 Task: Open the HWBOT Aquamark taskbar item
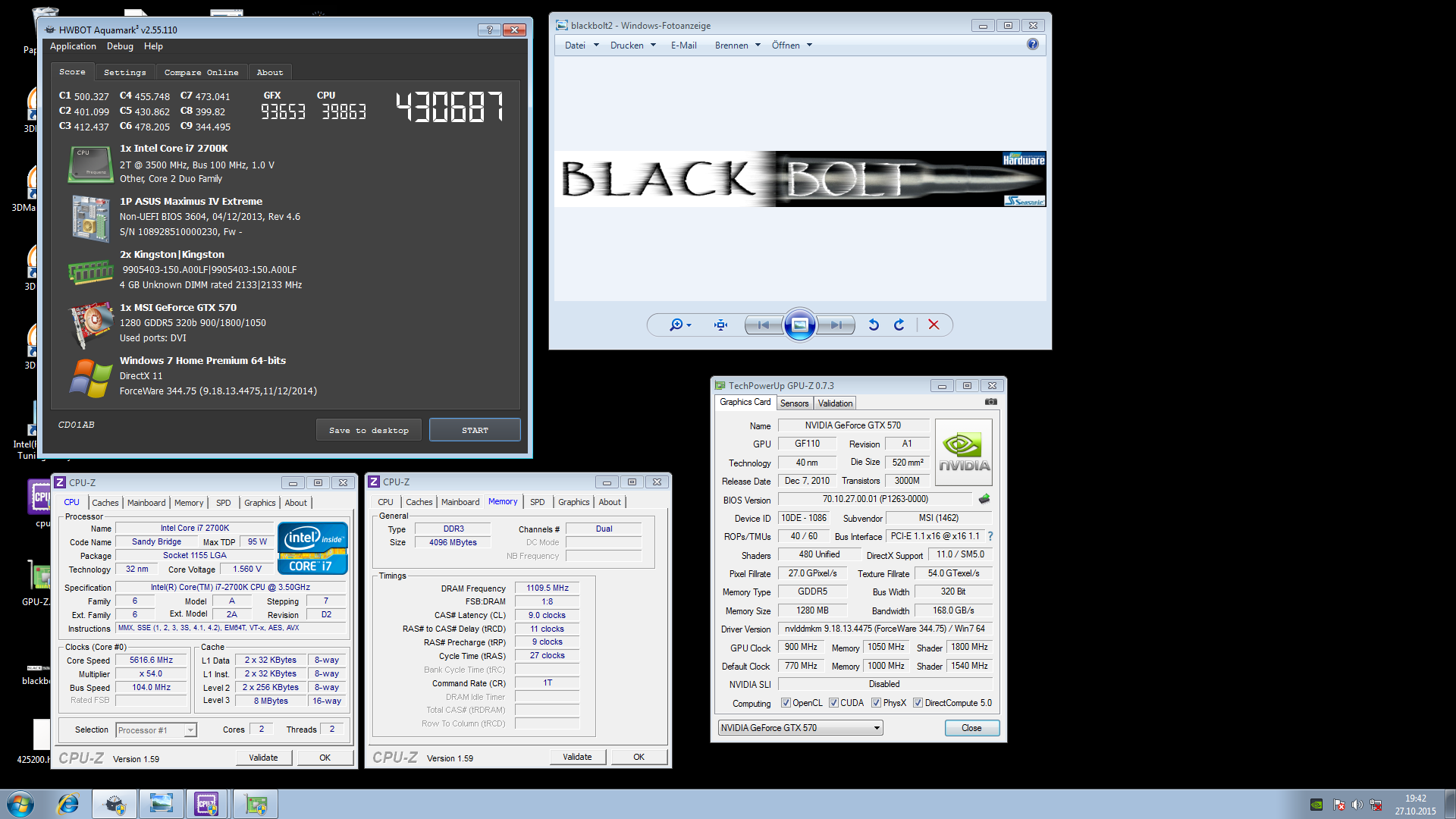click(115, 804)
